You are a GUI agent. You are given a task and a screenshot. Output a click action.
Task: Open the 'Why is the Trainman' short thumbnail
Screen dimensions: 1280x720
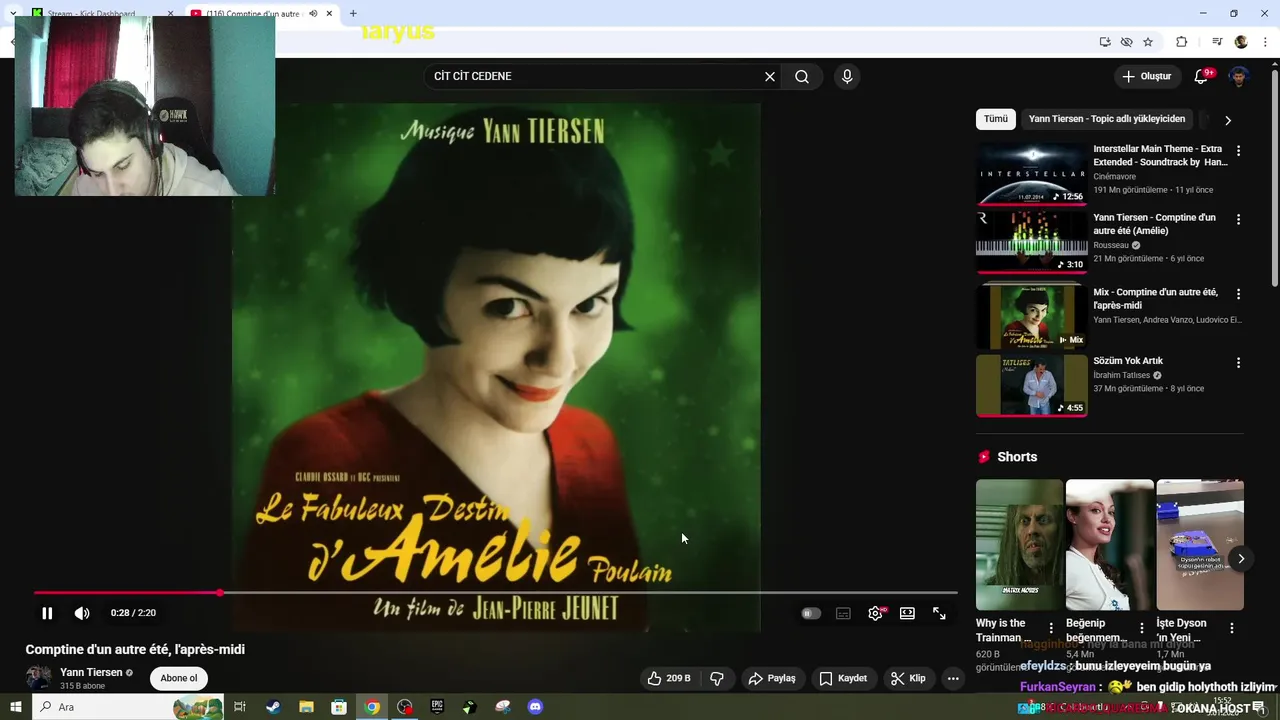pyautogui.click(x=1019, y=545)
